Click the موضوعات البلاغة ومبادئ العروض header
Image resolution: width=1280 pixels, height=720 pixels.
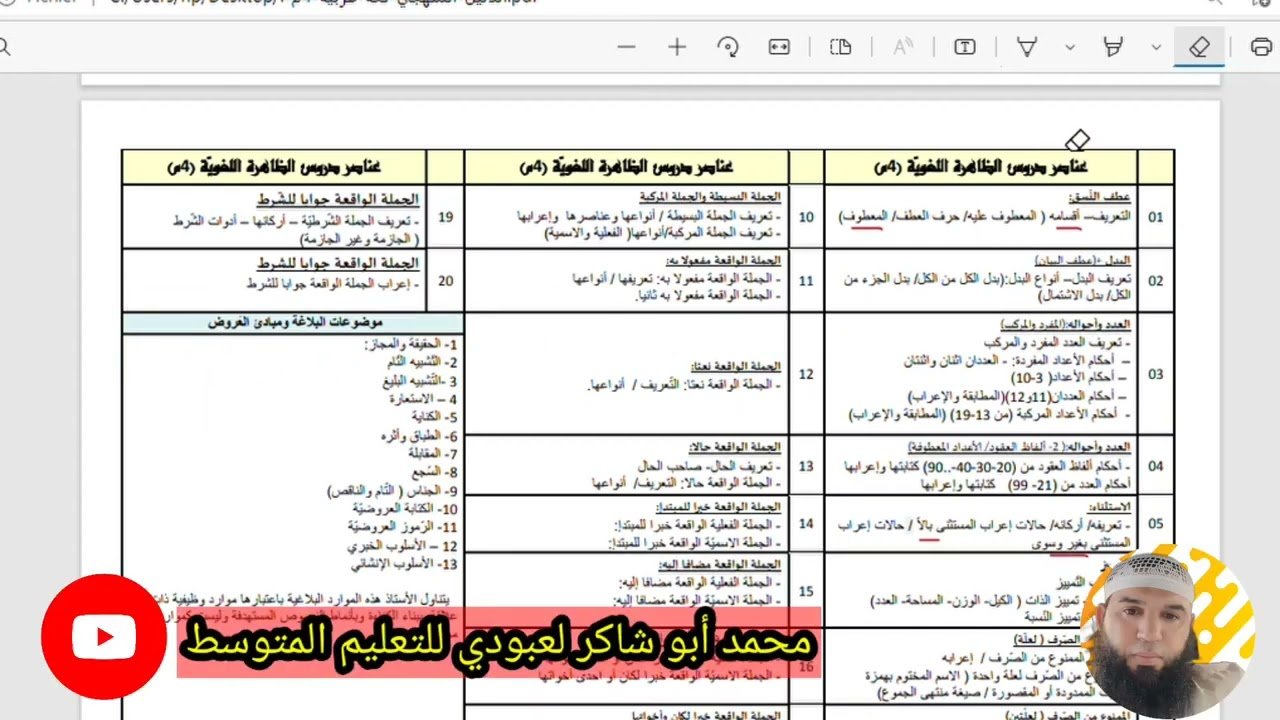click(293, 323)
